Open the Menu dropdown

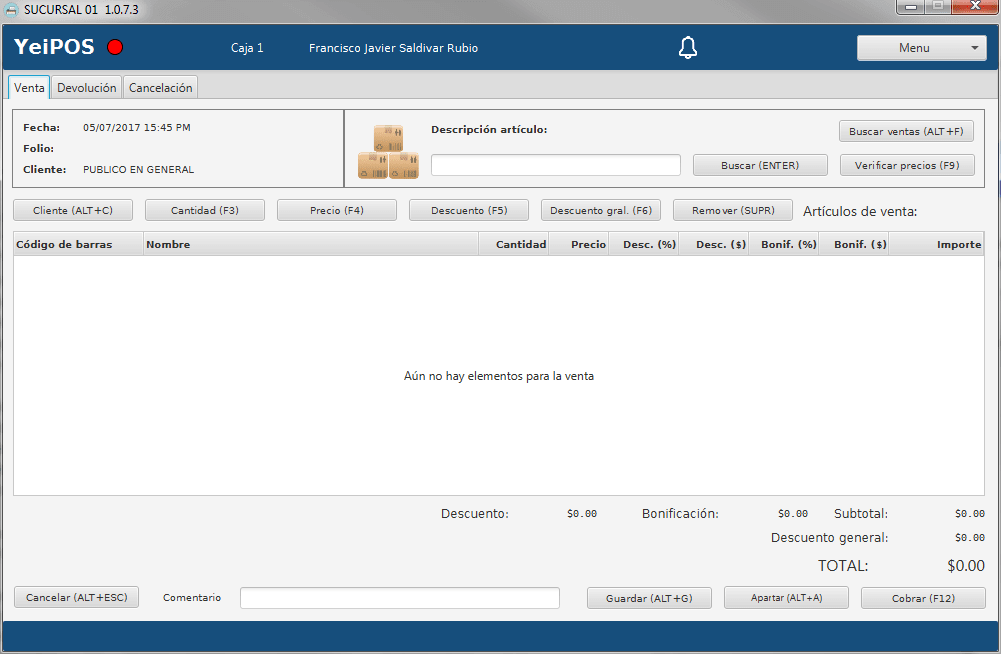click(x=921, y=48)
